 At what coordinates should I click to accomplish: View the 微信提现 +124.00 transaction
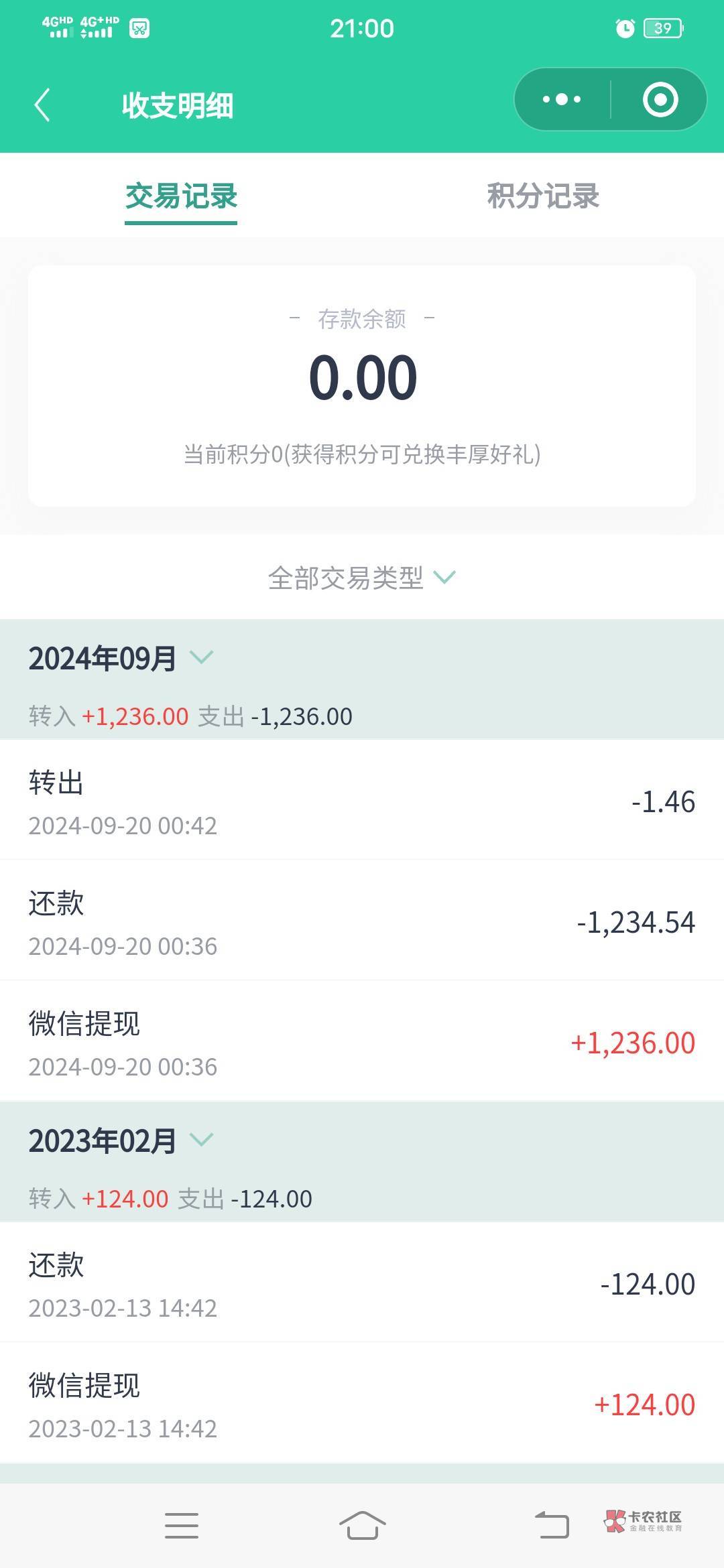(x=362, y=1404)
